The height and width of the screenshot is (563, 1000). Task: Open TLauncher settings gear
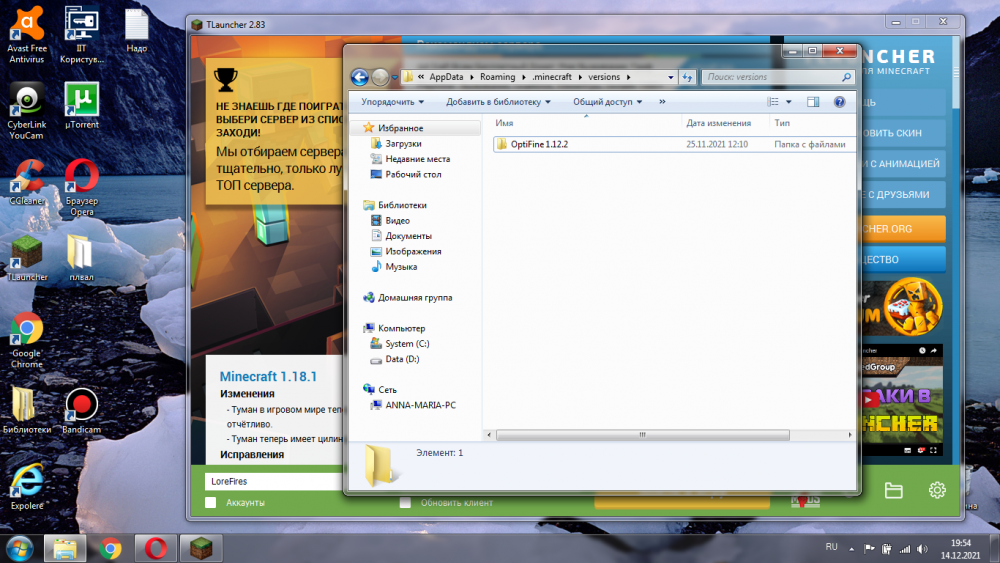point(937,490)
